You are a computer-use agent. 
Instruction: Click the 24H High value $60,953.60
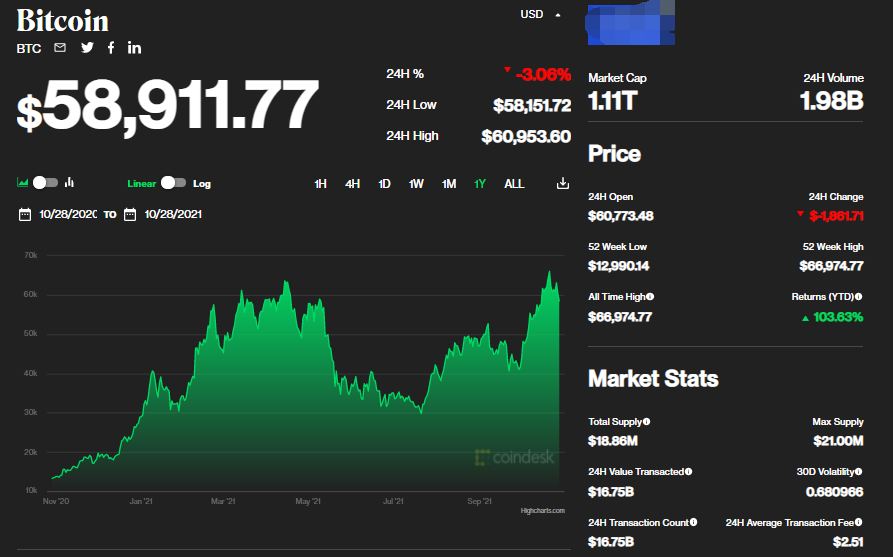click(x=526, y=136)
